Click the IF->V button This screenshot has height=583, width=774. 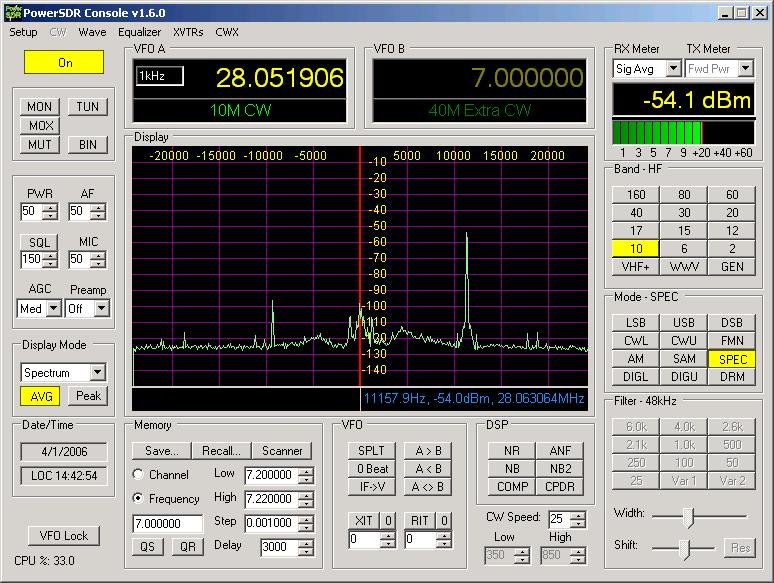(x=371, y=487)
